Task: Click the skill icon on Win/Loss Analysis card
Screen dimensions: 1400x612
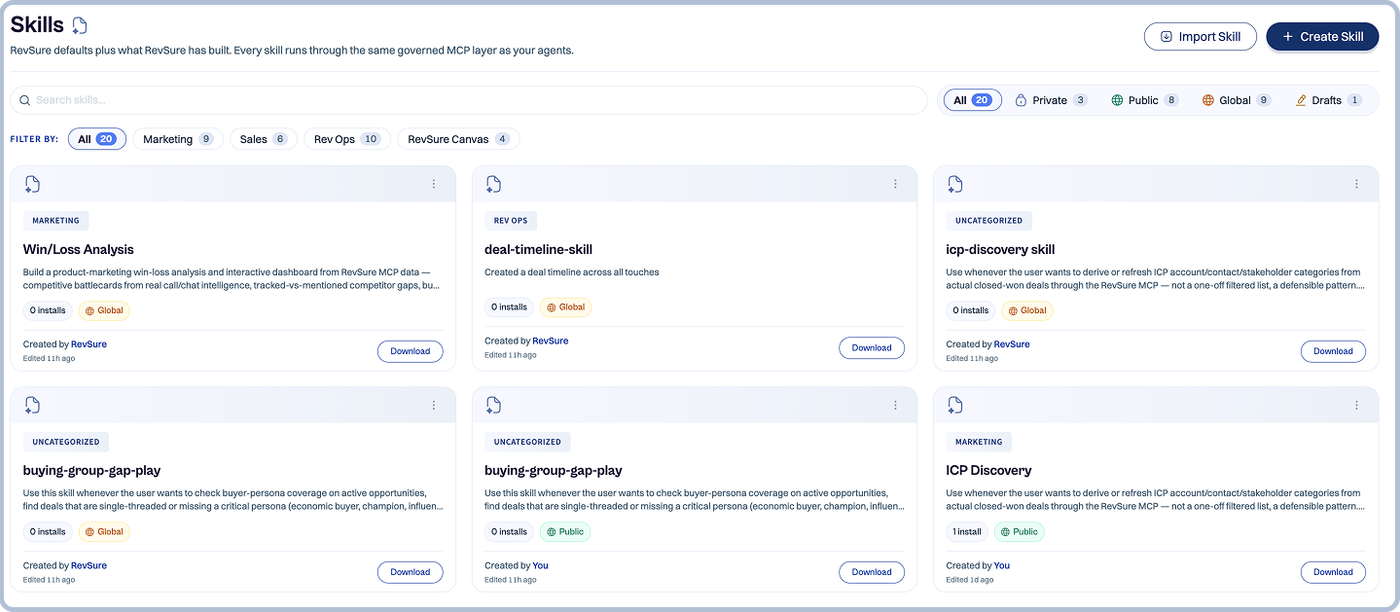Action: pos(32,184)
